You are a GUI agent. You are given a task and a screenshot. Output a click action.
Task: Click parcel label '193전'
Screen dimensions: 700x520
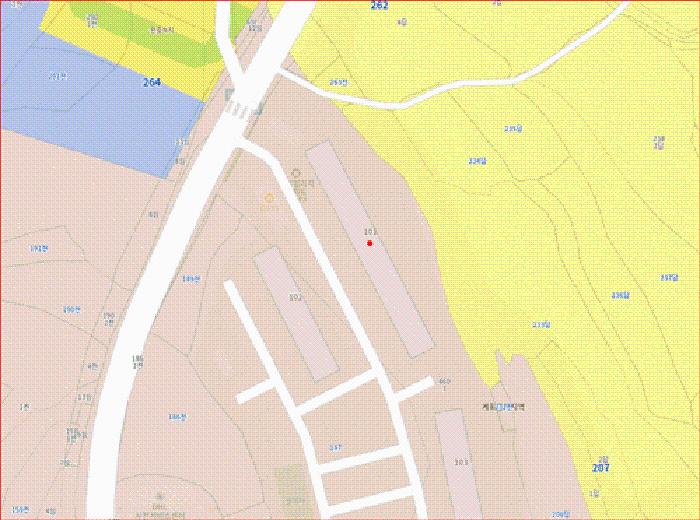click(39, 249)
